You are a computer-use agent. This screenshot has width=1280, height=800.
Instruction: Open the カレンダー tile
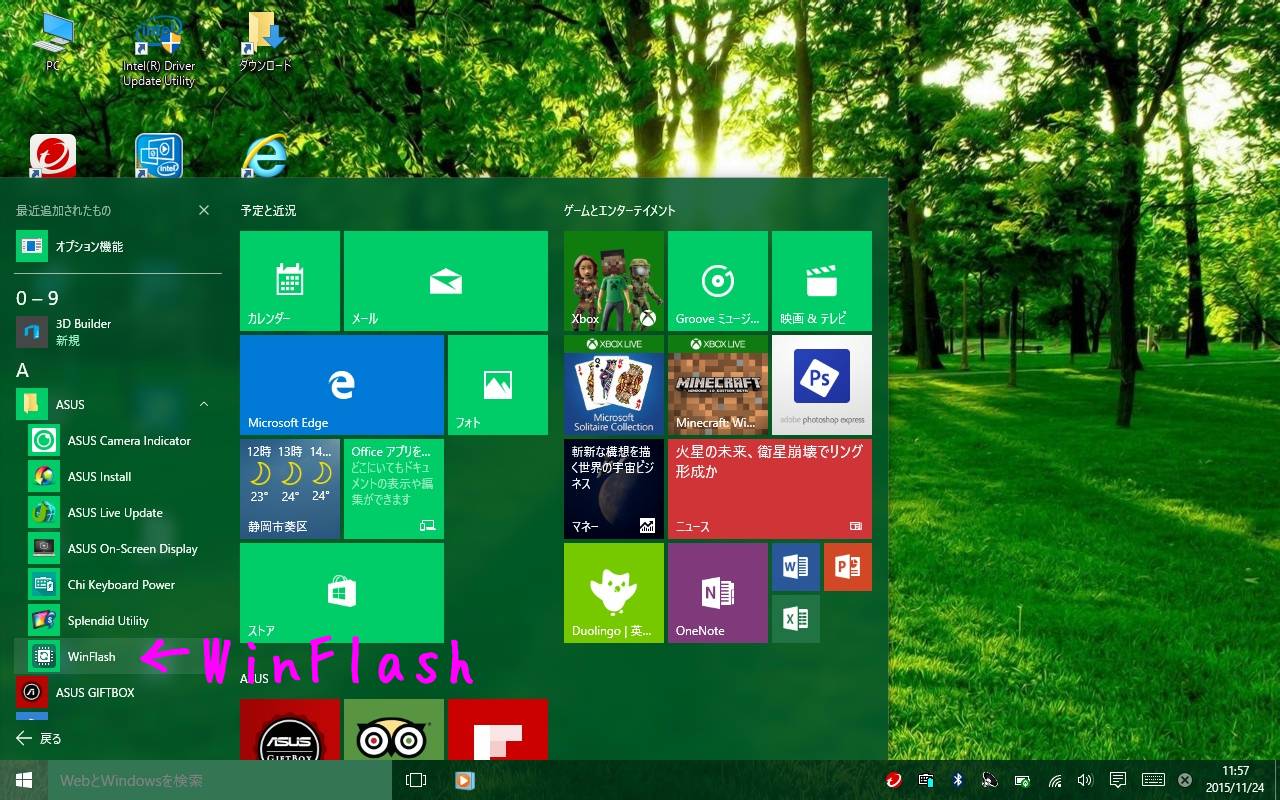[x=290, y=281]
